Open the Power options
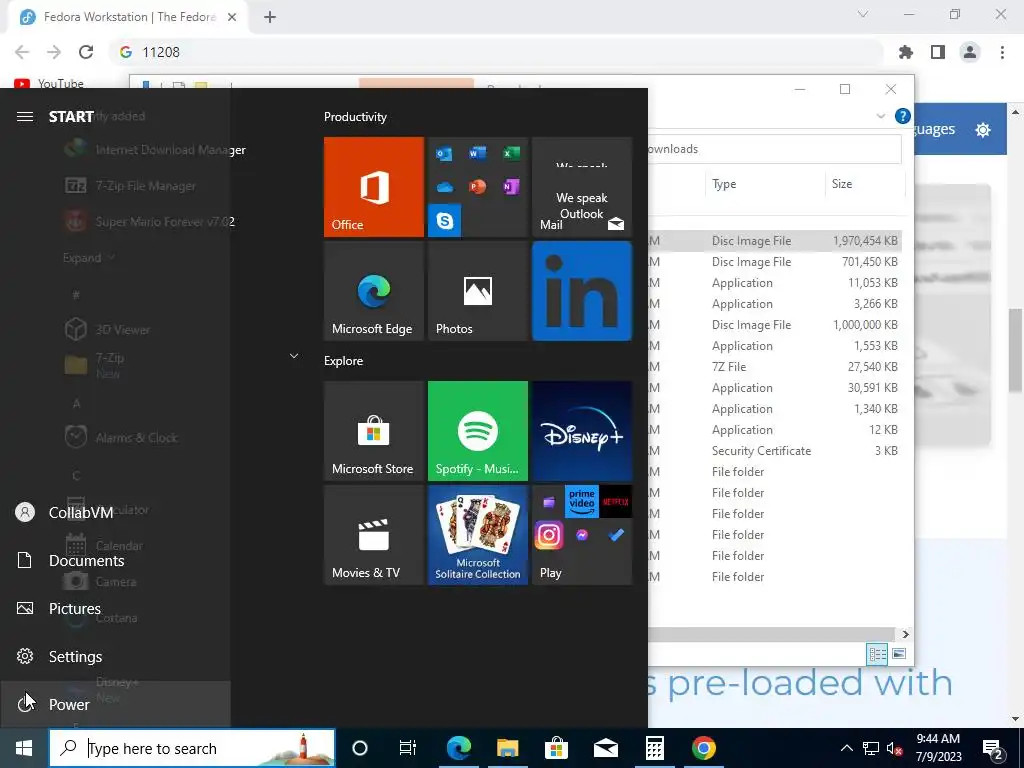The image size is (1024, 768). tap(115, 704)
